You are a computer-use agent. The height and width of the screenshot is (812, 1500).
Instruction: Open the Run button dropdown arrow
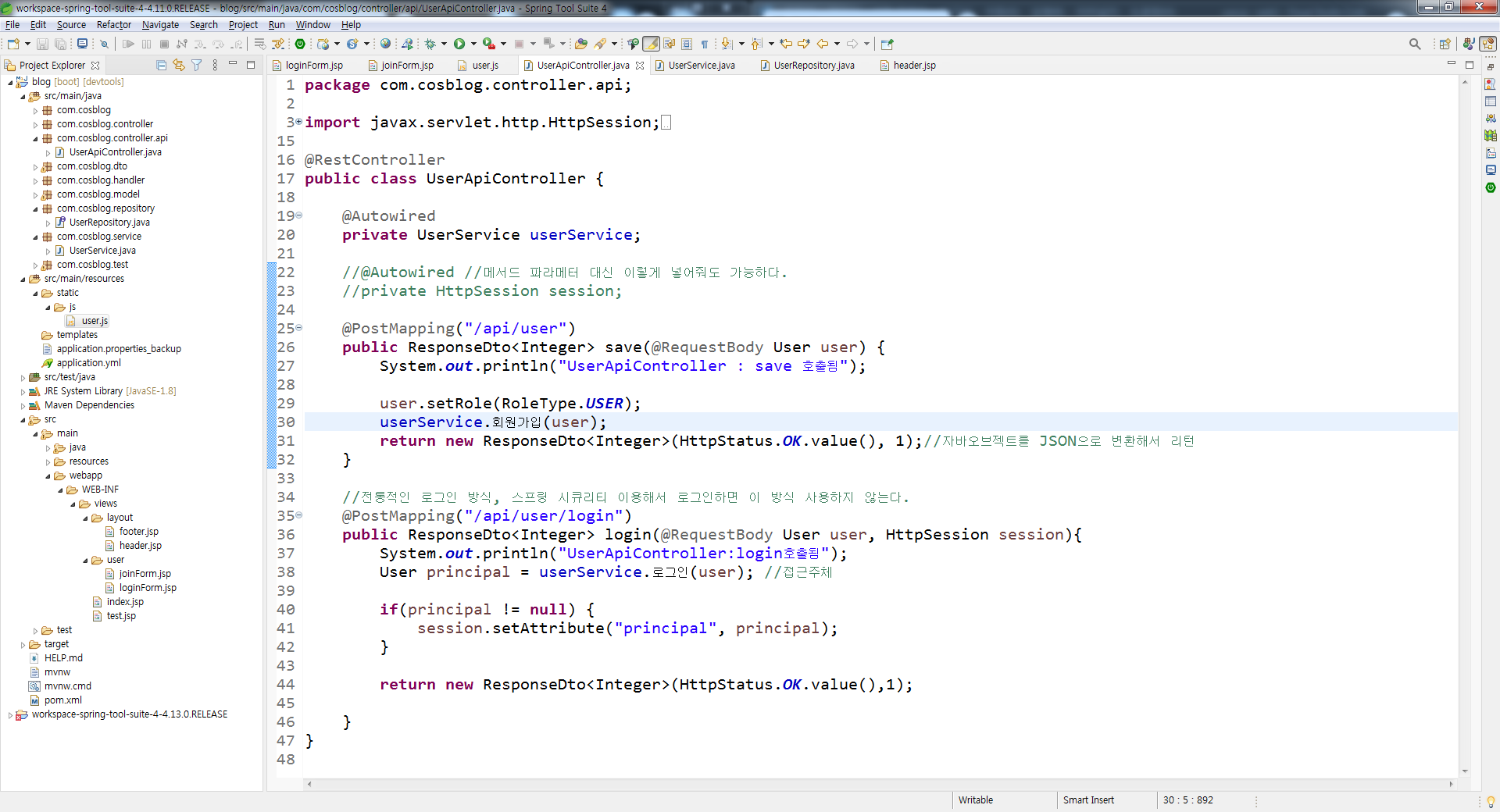473,44
